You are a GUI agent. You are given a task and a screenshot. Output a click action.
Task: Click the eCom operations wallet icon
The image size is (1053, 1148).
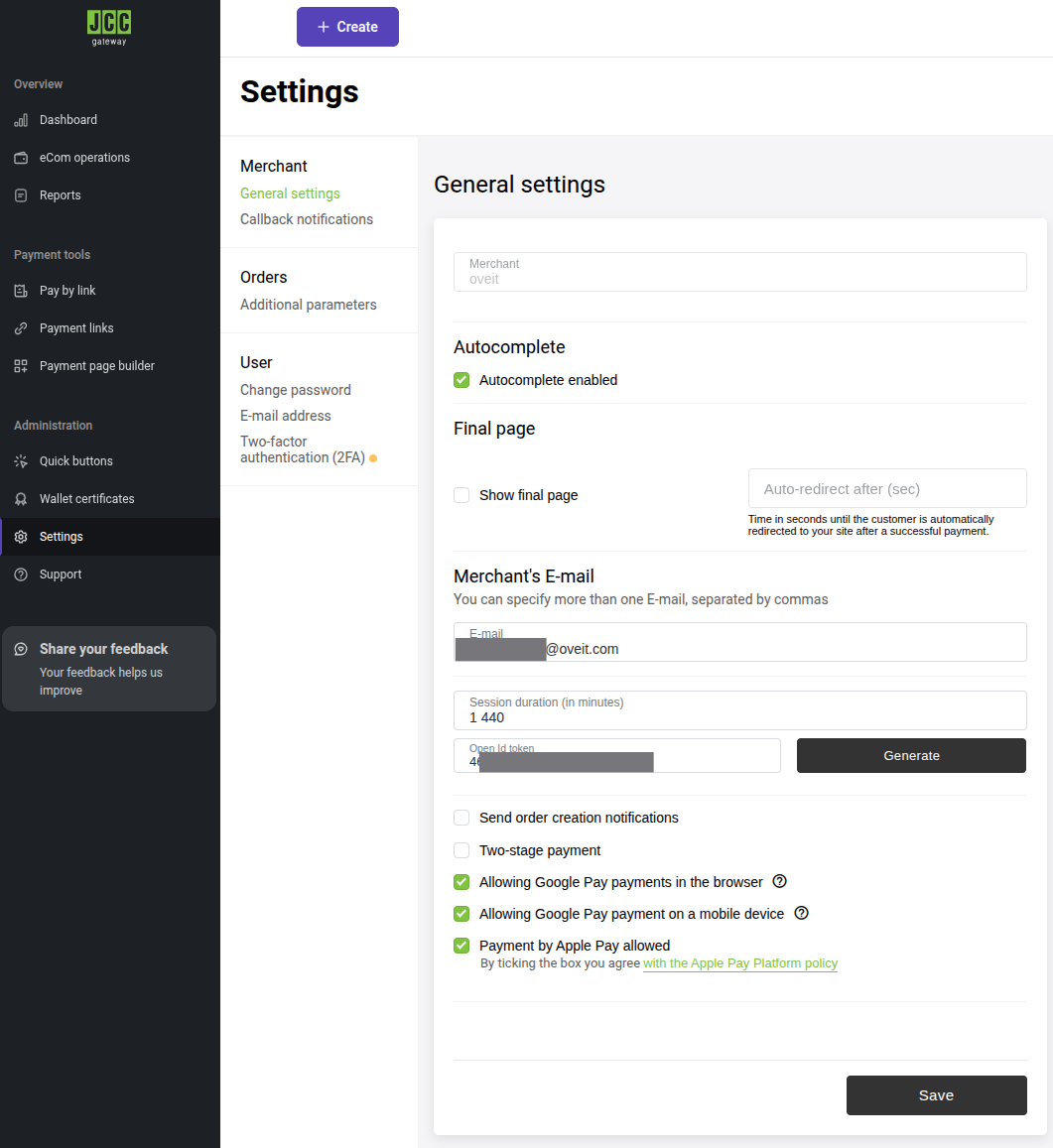coord(21,158)
